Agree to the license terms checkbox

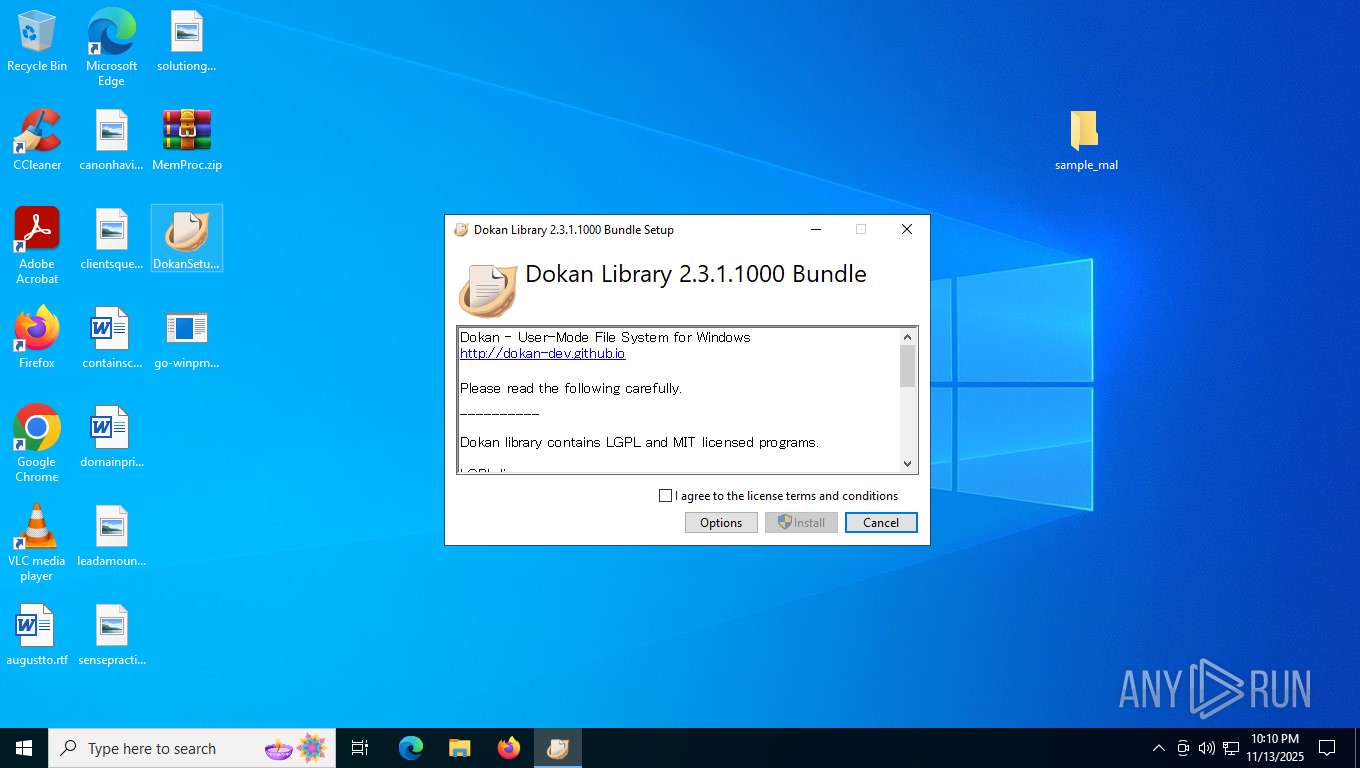click(666, 496)
